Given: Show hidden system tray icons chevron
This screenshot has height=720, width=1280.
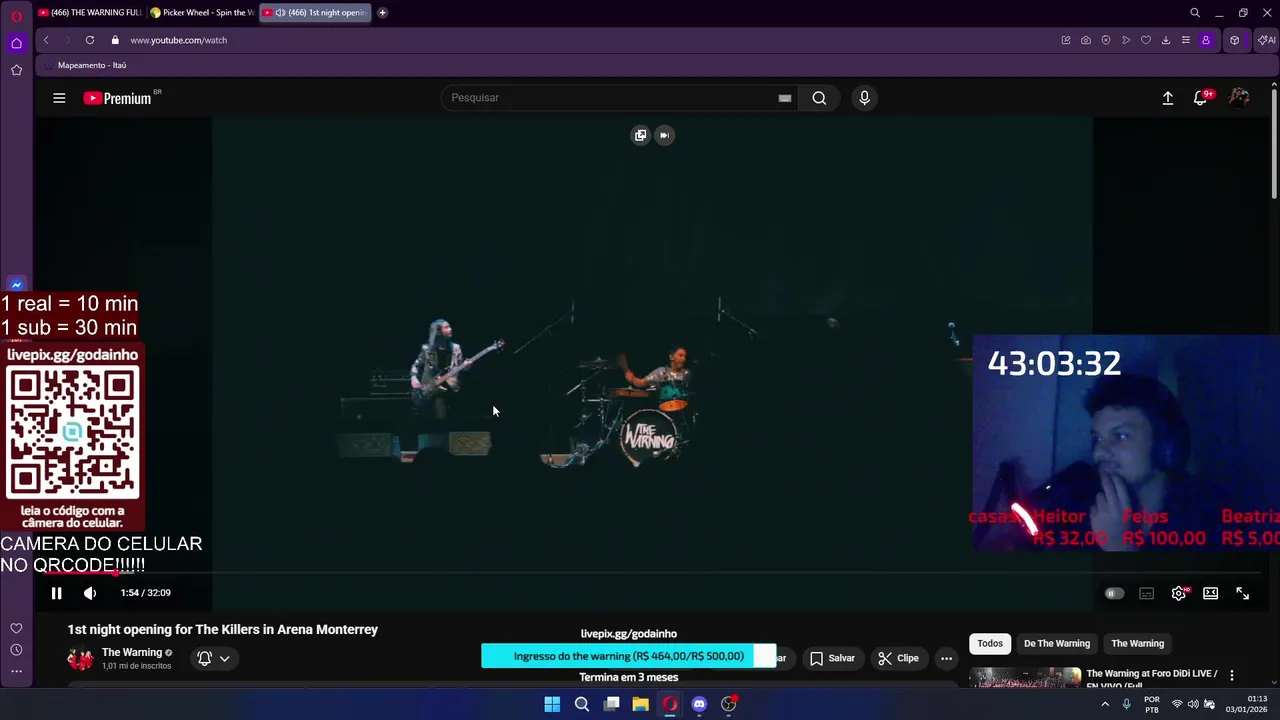Looking at the screenshot, I should (x=1105, y=704).
